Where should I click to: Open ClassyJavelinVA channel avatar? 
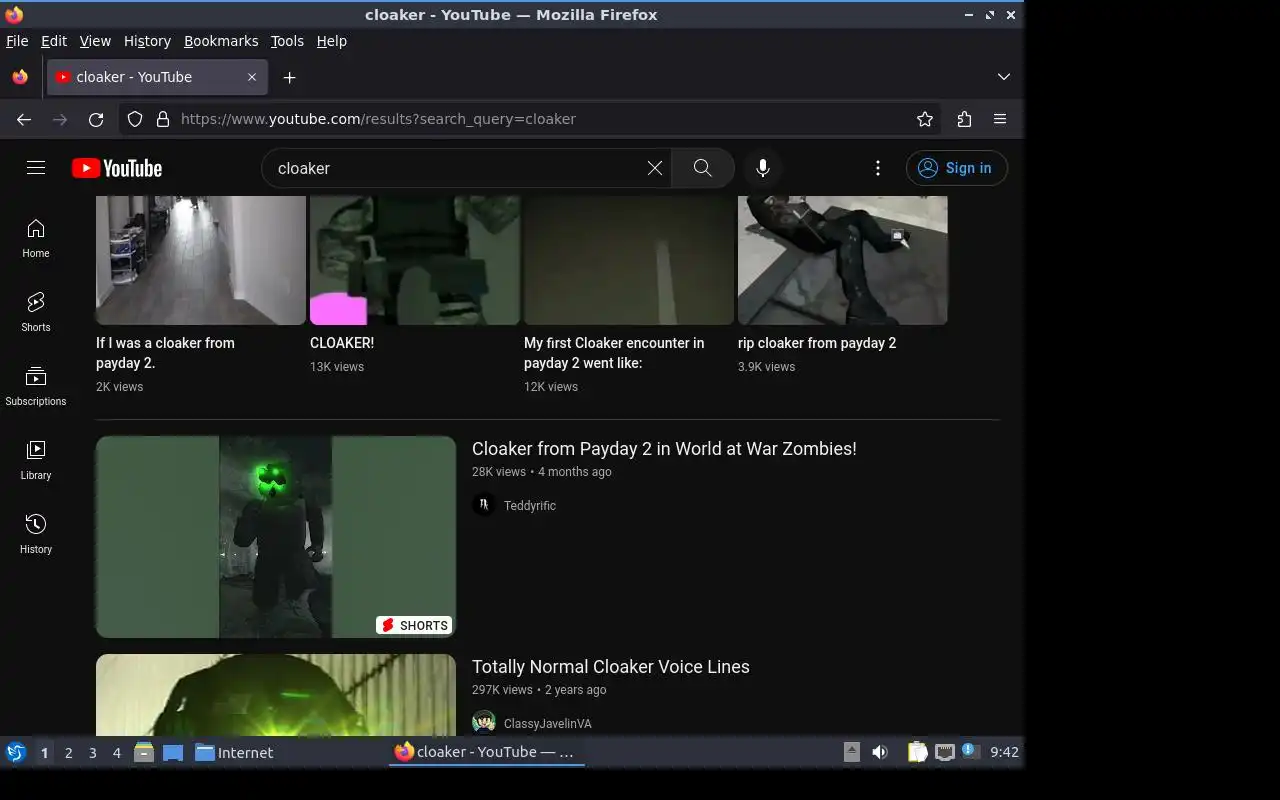484,723
